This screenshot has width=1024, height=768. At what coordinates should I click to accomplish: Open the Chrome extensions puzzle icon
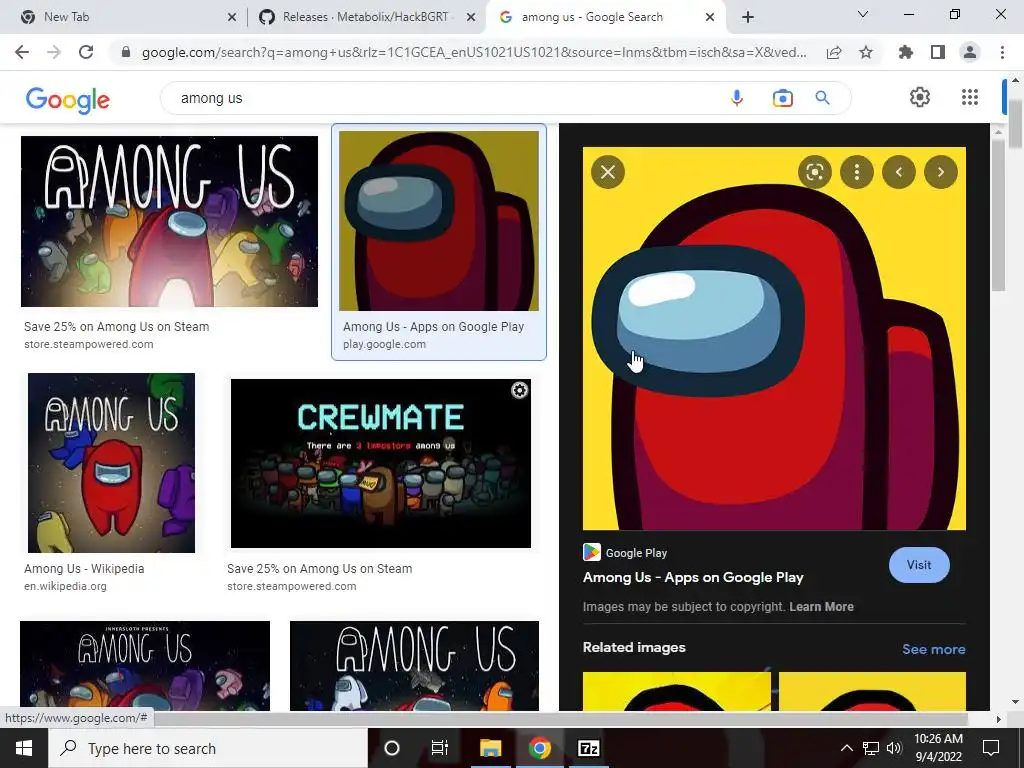coord(905,52)
